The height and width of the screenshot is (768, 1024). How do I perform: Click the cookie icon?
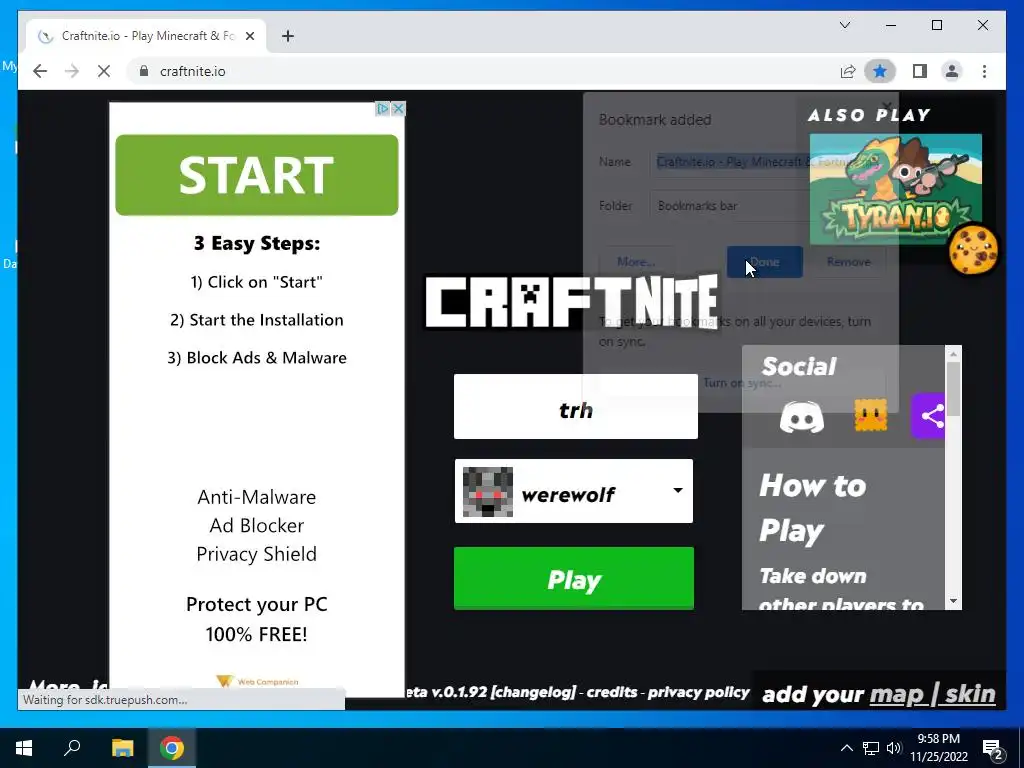(973, 249)
